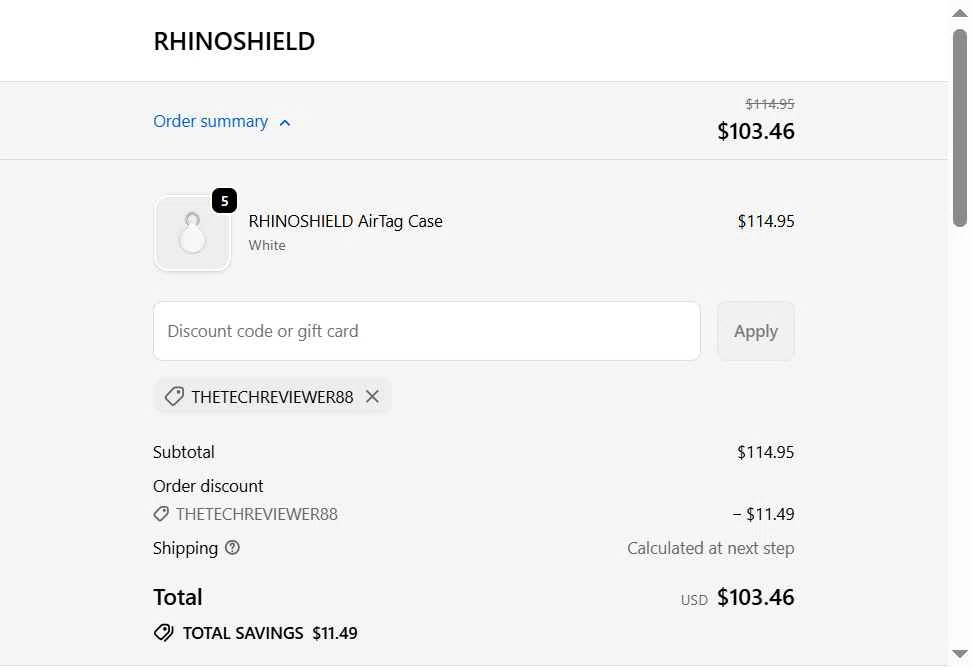Click the shipping help question mark icon
This screenshot has width=972, height=668.
click(x=233, y=548)
